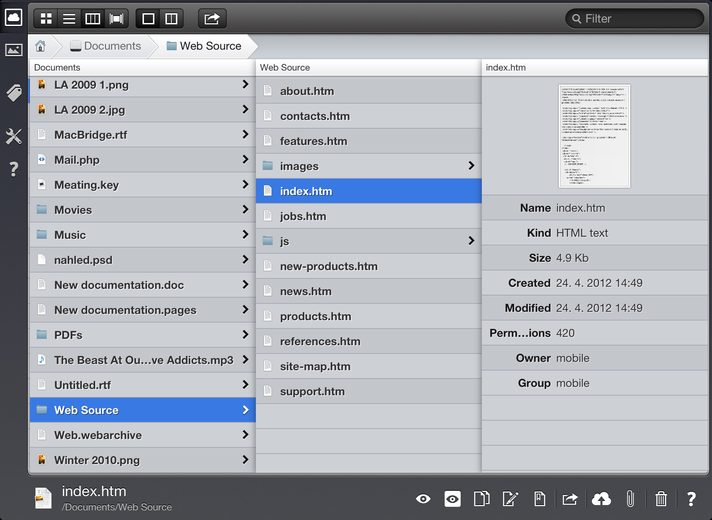The height and width of the screenshot is (520, 712).
Task: Select Mail.php file
Action: [x=142, y=159]
